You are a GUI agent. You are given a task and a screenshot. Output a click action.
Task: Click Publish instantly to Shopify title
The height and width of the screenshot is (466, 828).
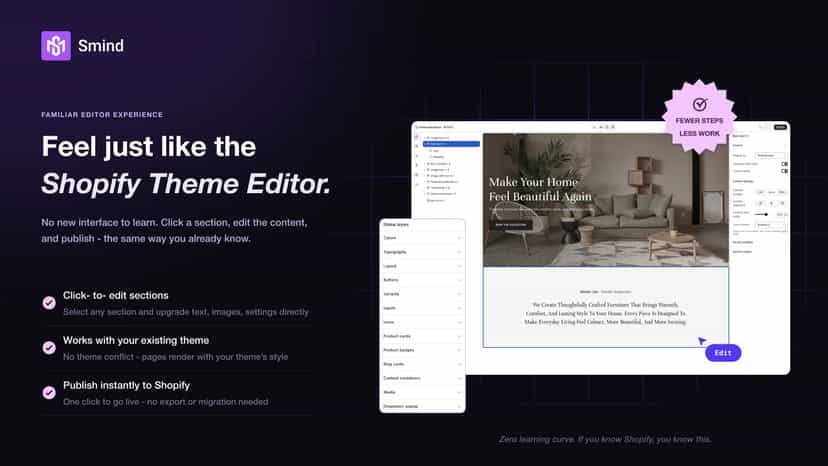click(x=126, y=385)
